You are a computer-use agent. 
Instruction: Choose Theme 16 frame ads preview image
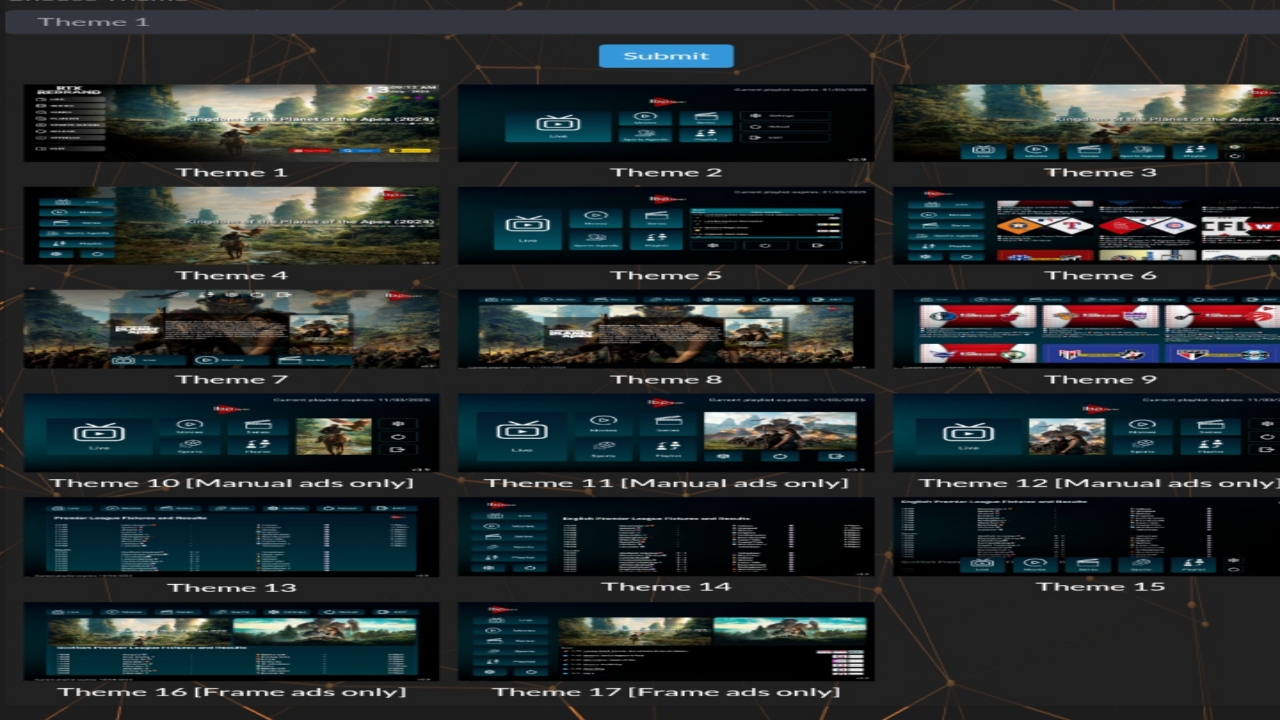(x=231, y=641)
